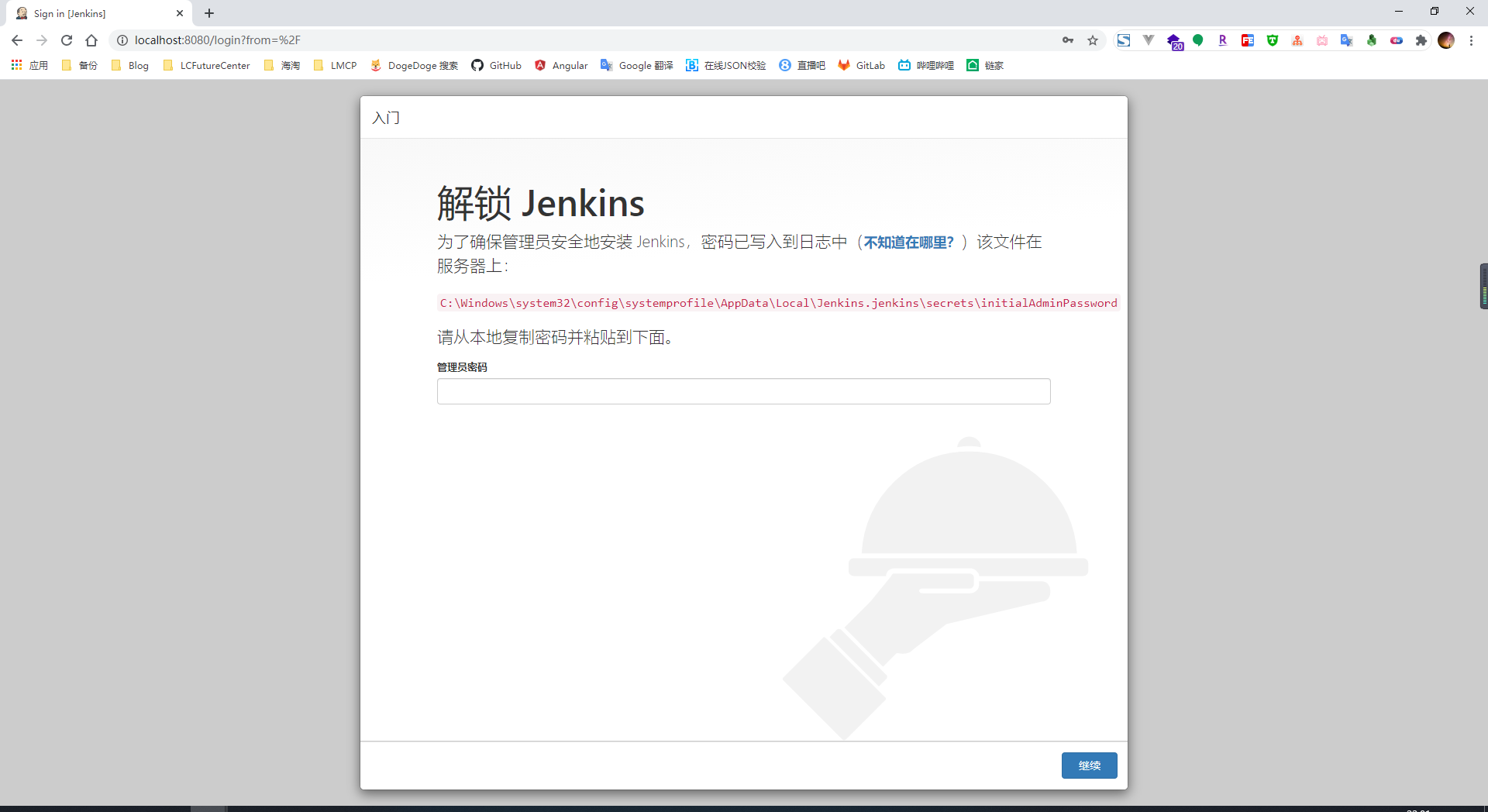This screenshot has width=1488, height=812.
Task: Open the green speech bubble extension
Action: 1198,40
